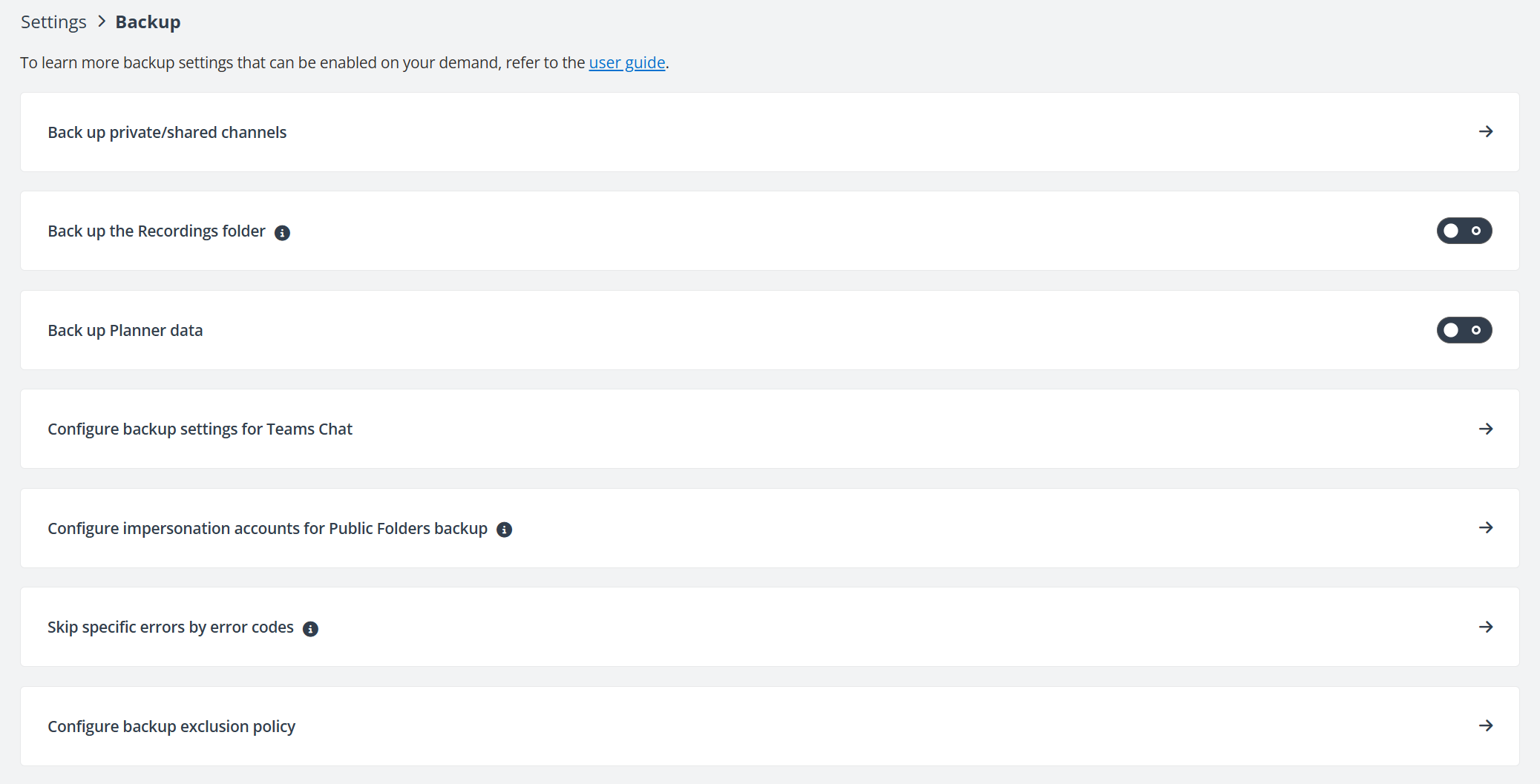Screen dimensions: 1540x784
Task: Open Configure backup exclusion policy settings
Action: coord(171,726)
